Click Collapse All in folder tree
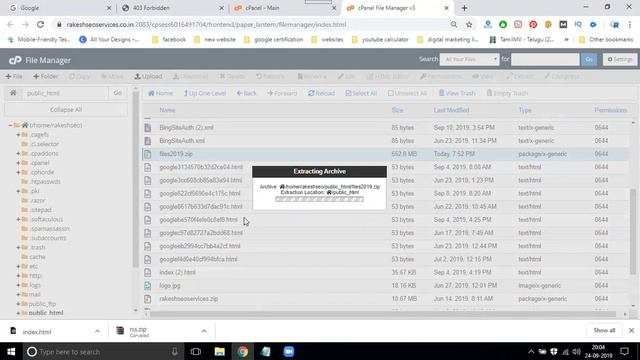The image size is (640, 360). point(66,110)
